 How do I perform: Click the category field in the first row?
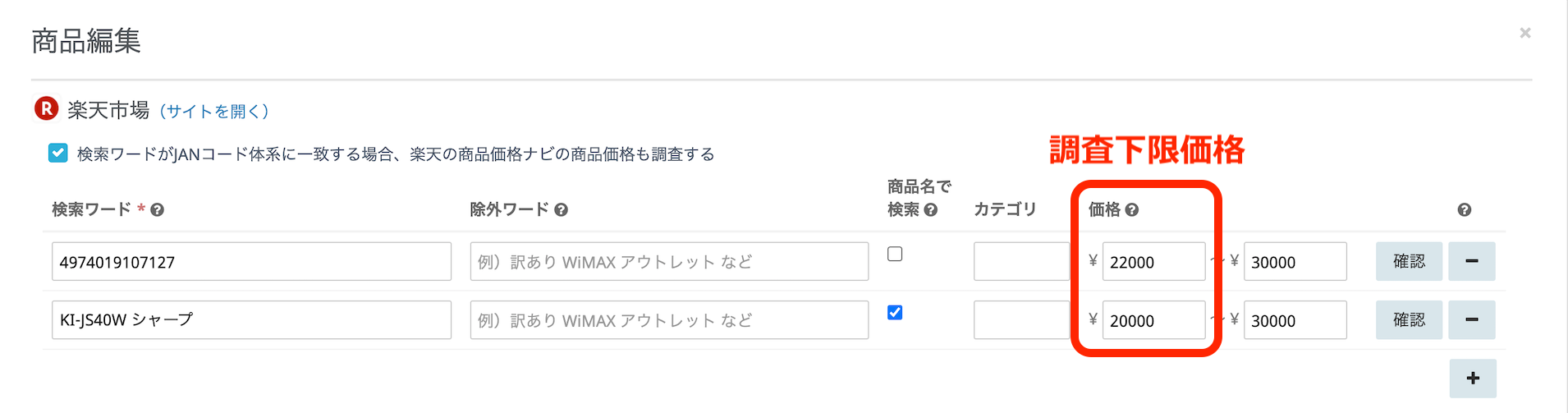click(x=1022, y=261)
